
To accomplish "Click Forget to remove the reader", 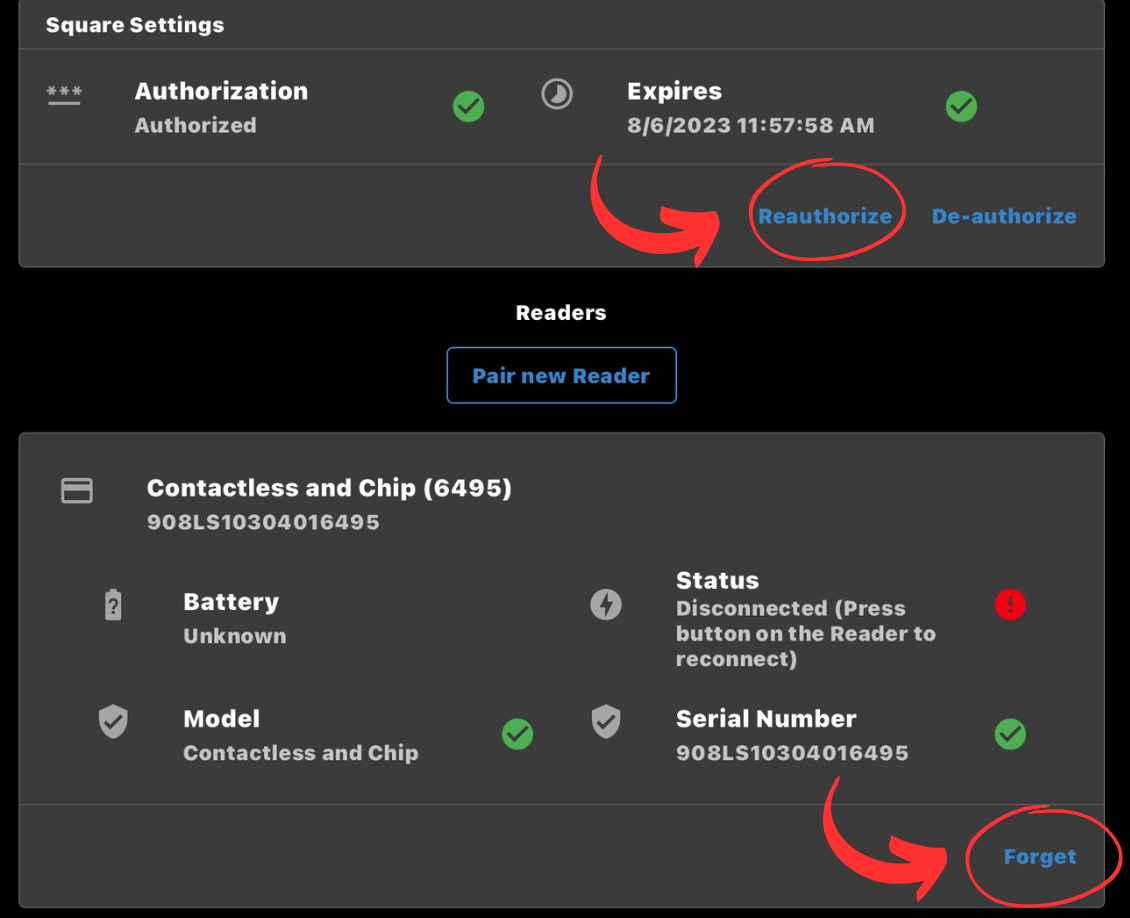I will point(1039,857).
